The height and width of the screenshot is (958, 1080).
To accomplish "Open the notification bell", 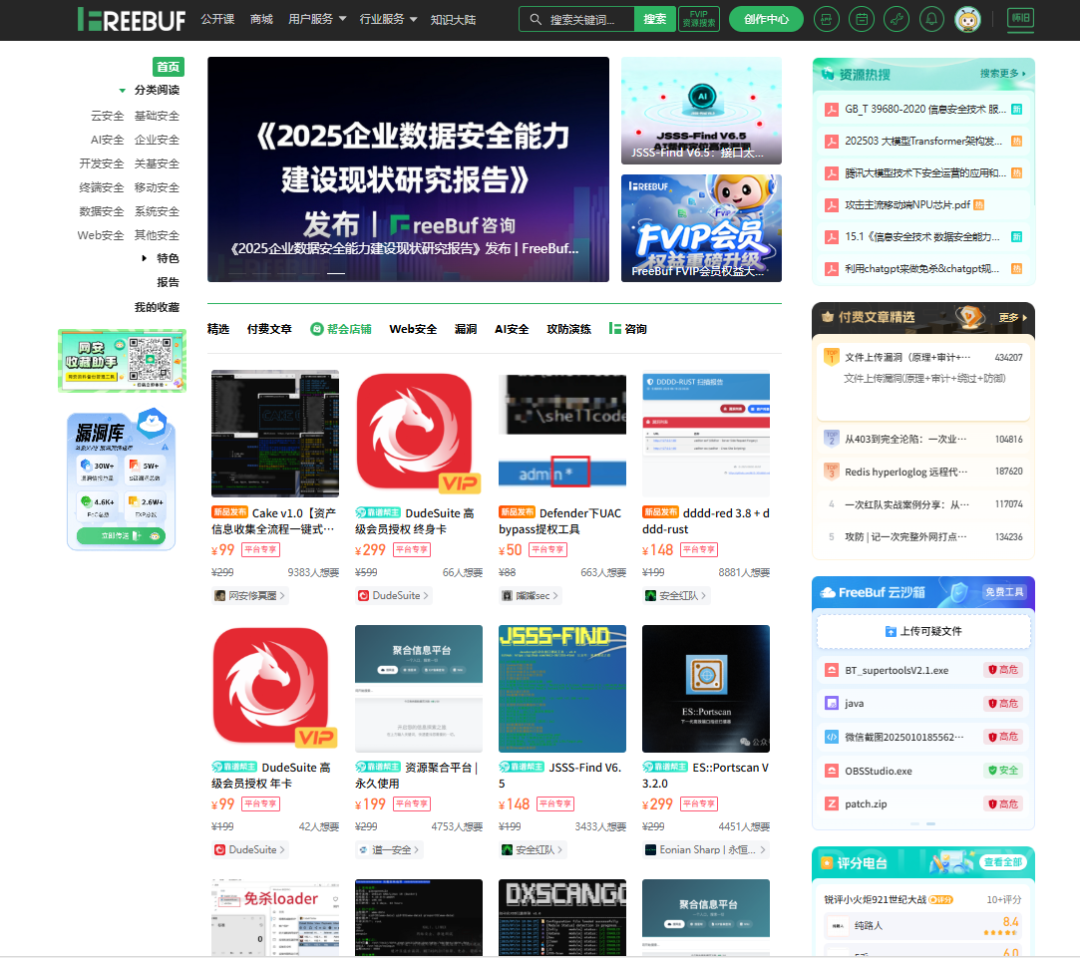I will coord(932,19).
